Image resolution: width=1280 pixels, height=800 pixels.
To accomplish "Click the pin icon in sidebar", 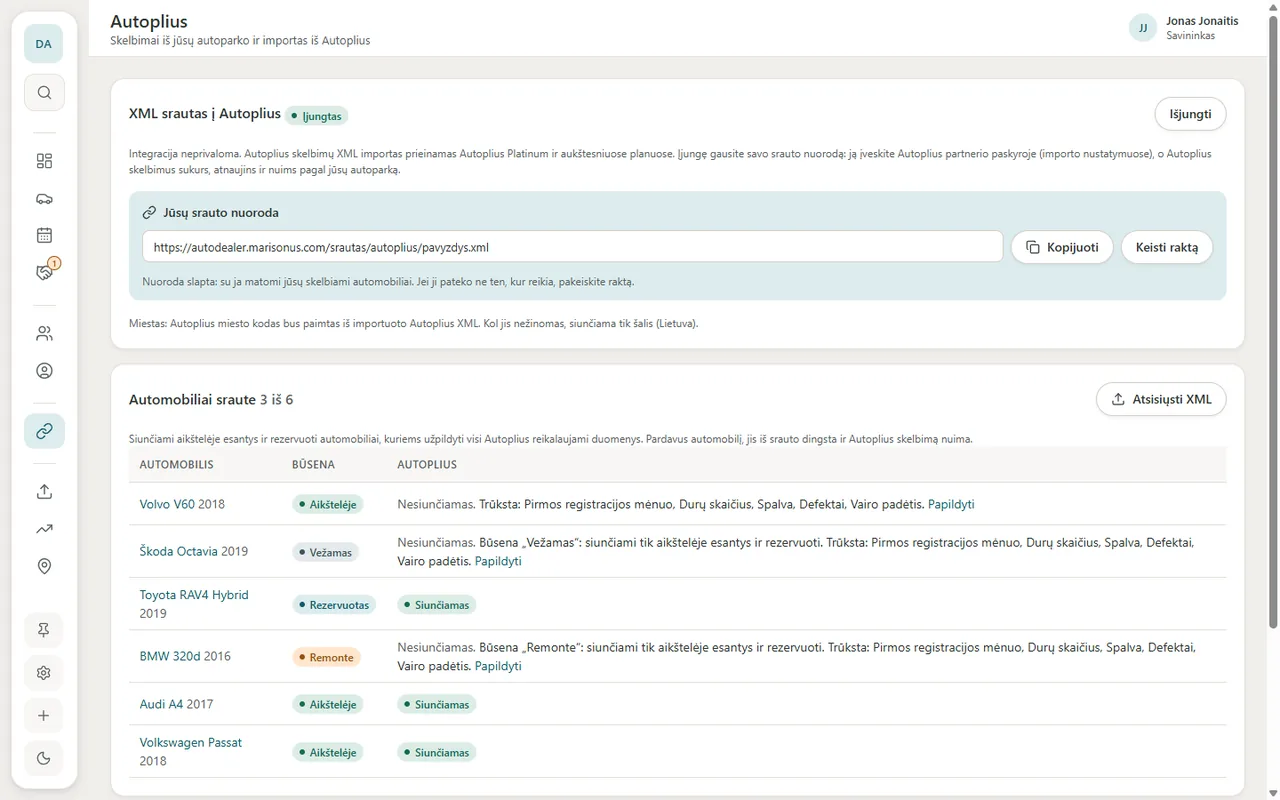I will point(44,630).
